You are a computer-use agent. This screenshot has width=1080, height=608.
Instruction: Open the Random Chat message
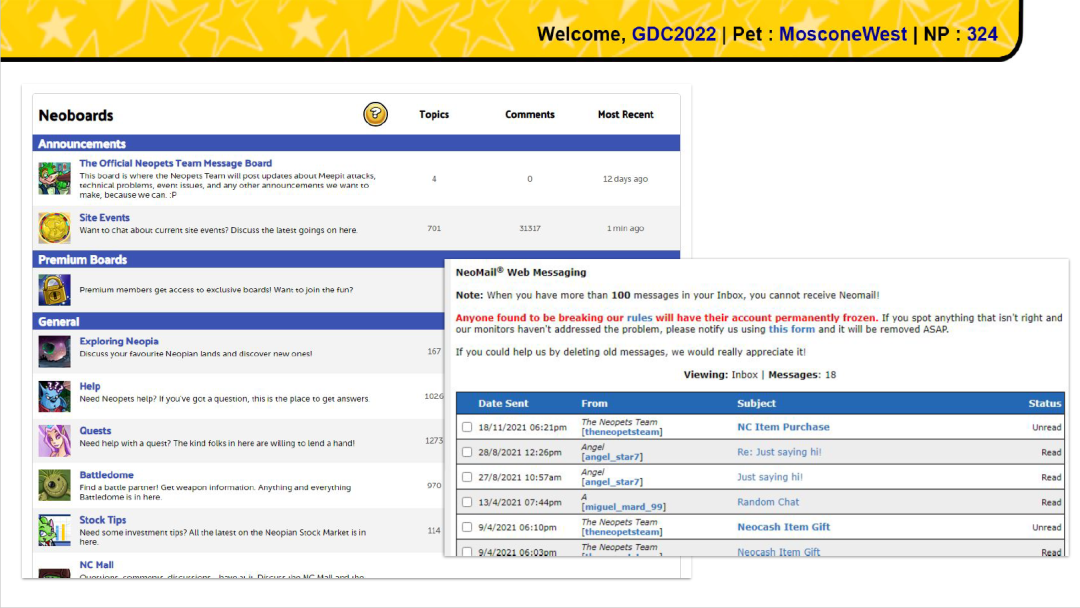[x=768, y=502]
